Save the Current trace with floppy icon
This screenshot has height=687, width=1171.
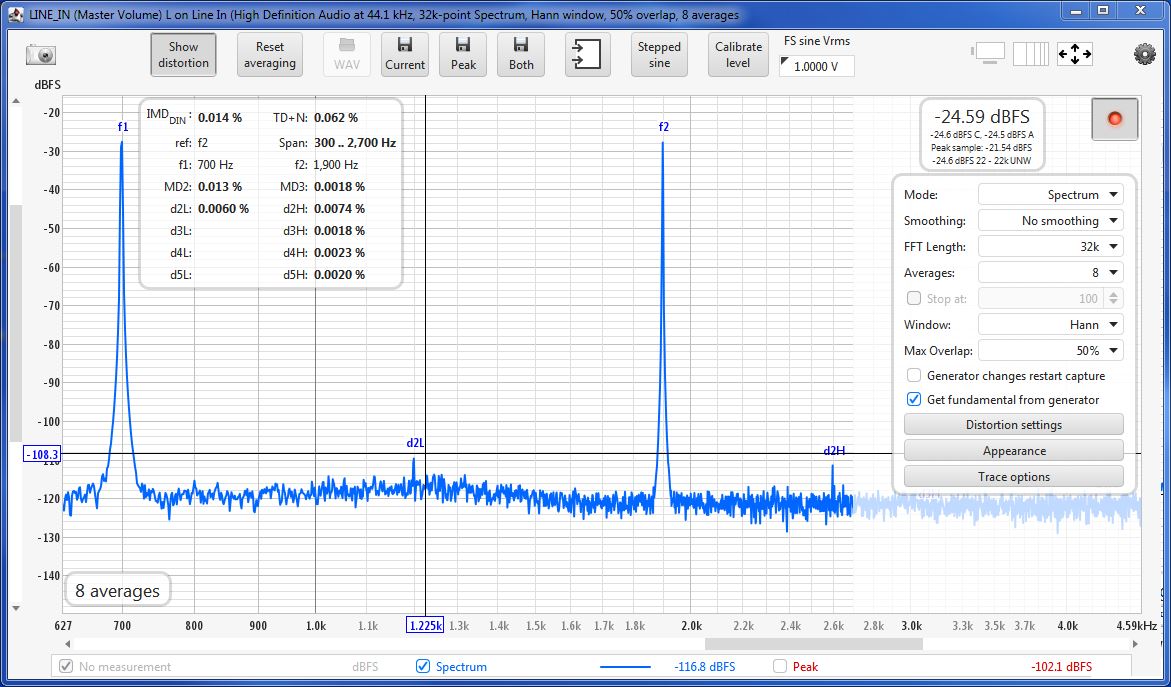(x=405, y=54)
